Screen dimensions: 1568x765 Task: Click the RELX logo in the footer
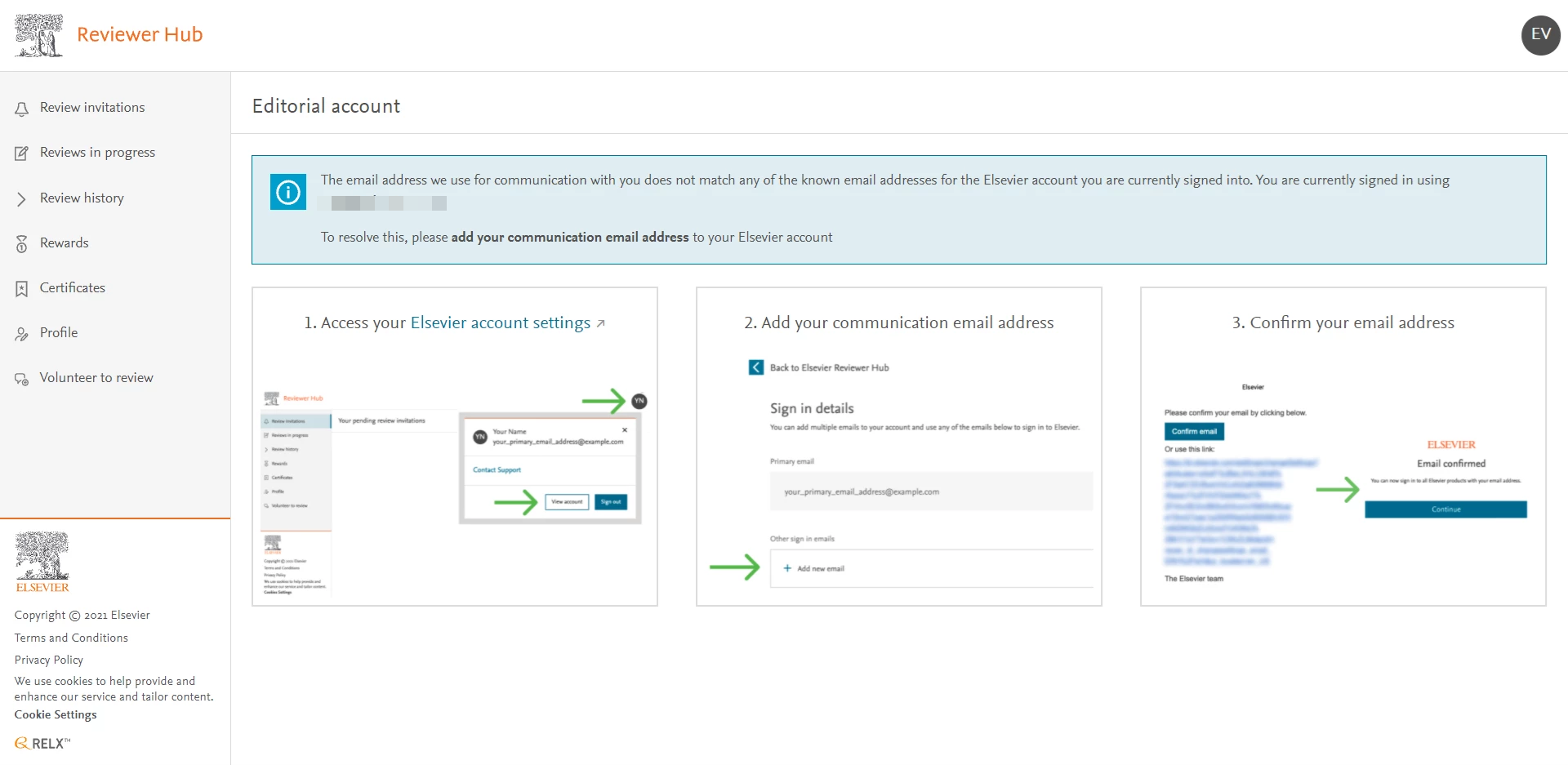click(41, 743)
